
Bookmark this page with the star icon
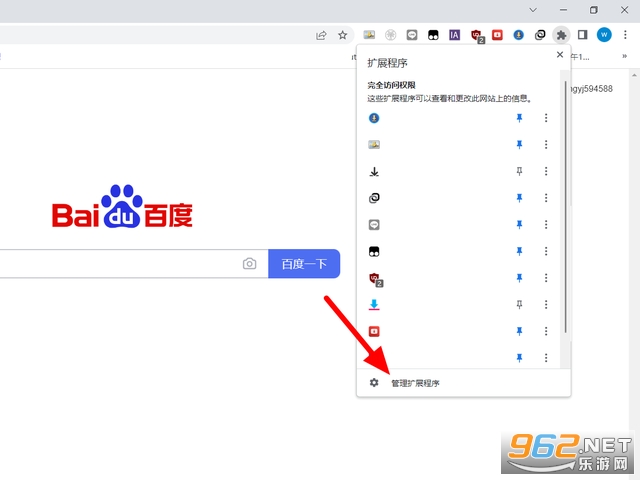coord(342,35)
